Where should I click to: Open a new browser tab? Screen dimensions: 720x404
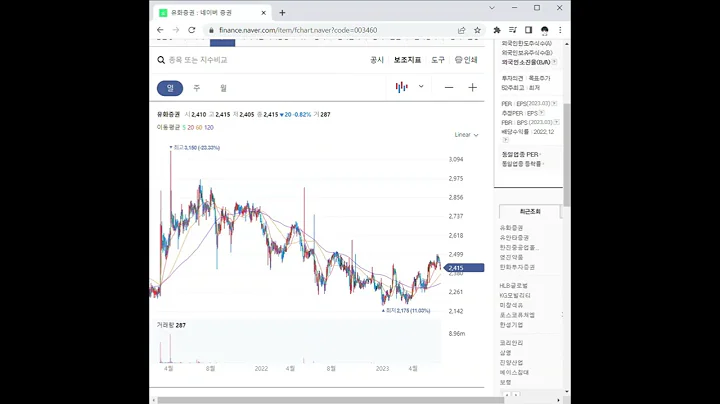(282, 13)
